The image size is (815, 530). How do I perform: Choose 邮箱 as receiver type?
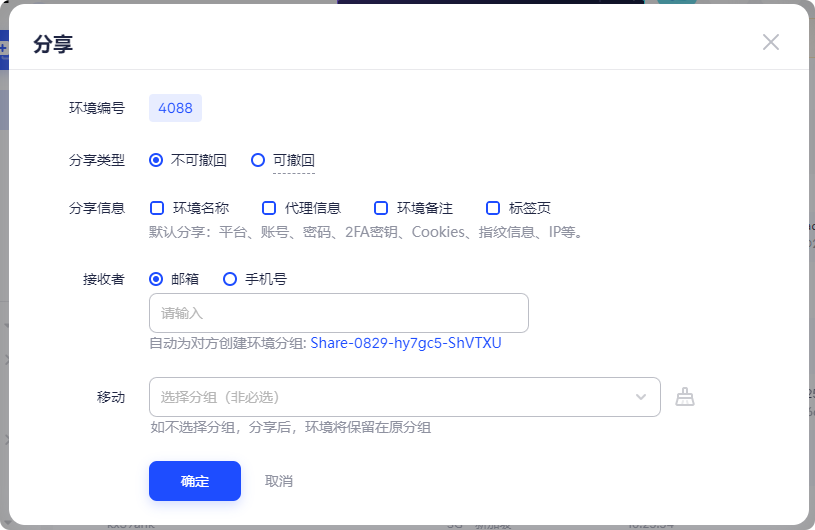(x=174, y=279)
